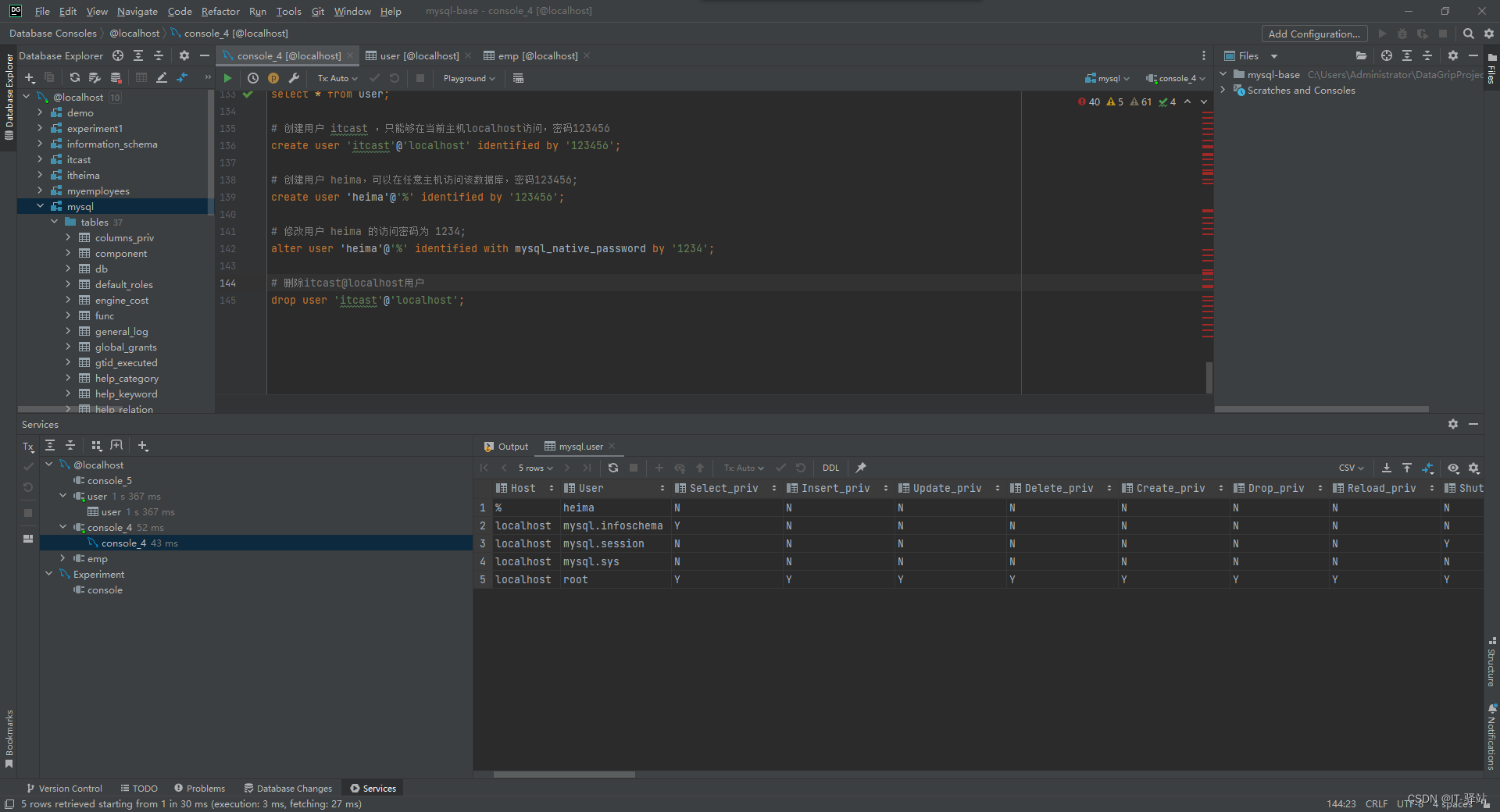The image size is (1500, 812).
Task: Open the Version Control tool window
Action: tap(64, 789)
